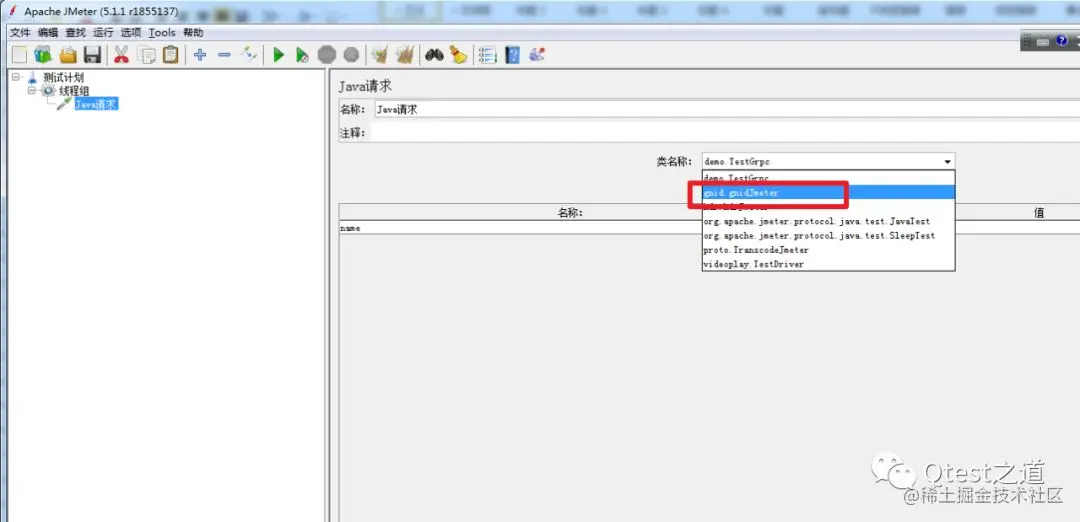
Task: Close the 类名称 dropdown via its arrow
Action: (948, 162)
